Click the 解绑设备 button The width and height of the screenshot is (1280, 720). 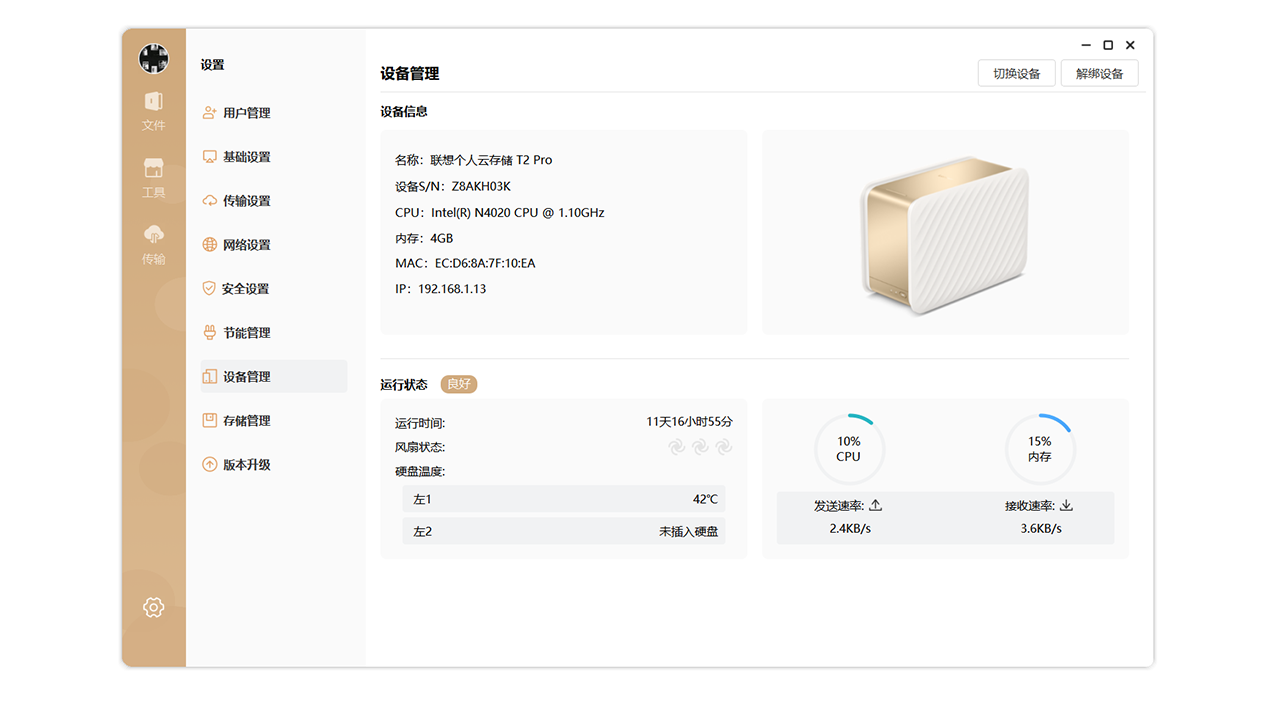1099,73
